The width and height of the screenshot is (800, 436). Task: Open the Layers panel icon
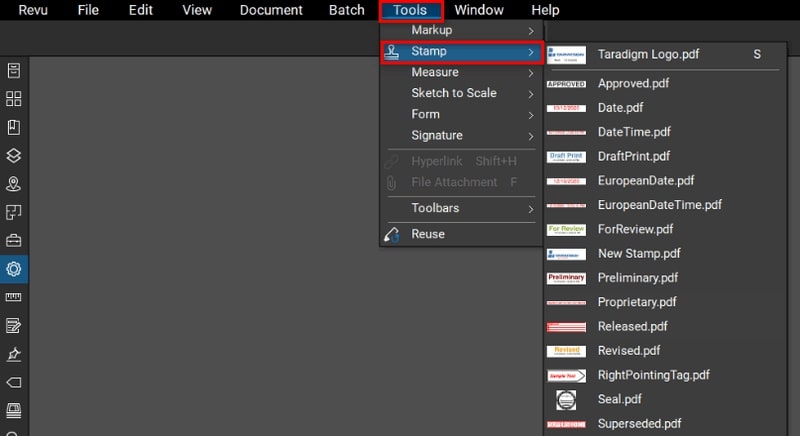tap(14, 156)
